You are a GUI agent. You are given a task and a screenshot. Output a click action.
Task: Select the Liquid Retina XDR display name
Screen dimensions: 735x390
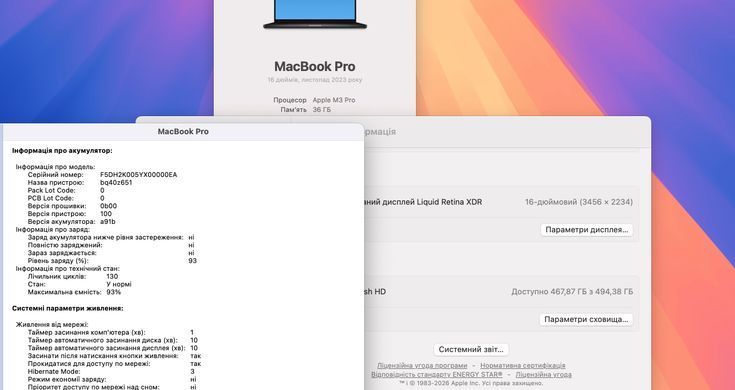(x=423, y=202)
